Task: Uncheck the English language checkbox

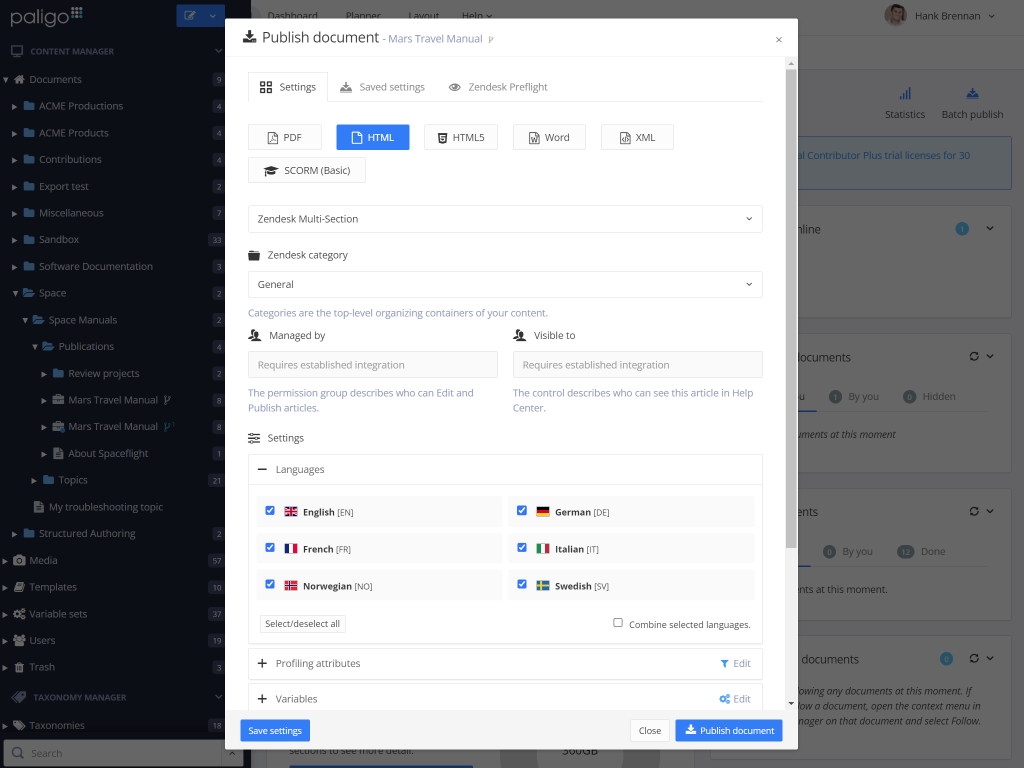Action: click(x=270, y=511)
